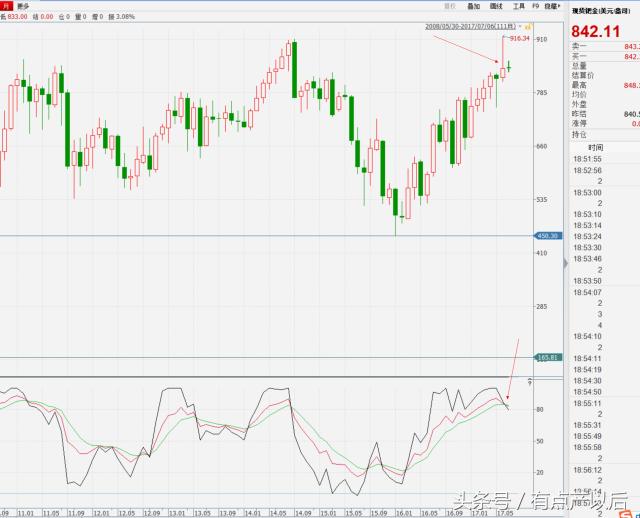Click the greyed 复权 toolbar item
Screen dimensions: 640x518
[450, 6]
